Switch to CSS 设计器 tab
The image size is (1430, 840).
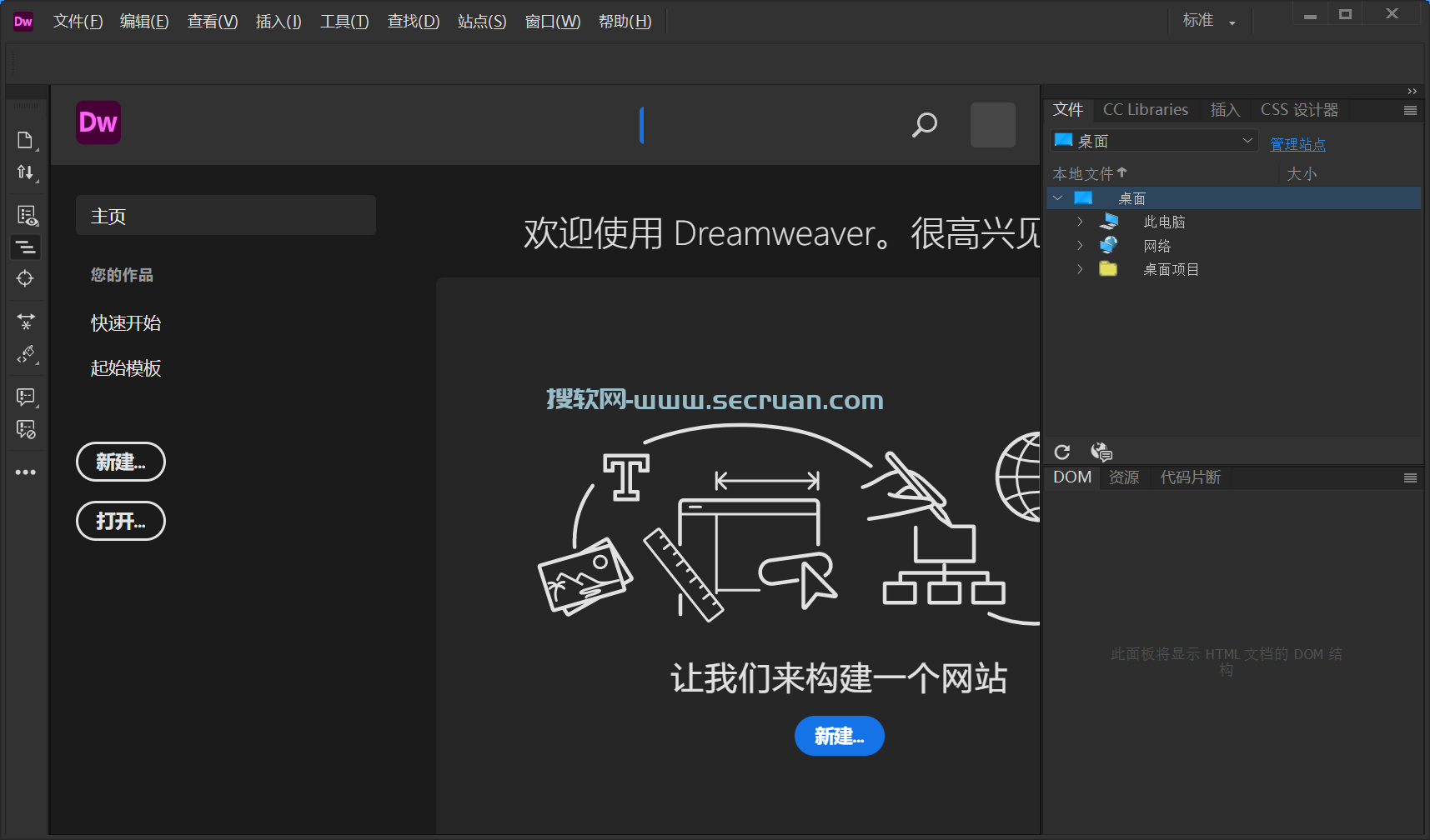[x=1299, y=110]
